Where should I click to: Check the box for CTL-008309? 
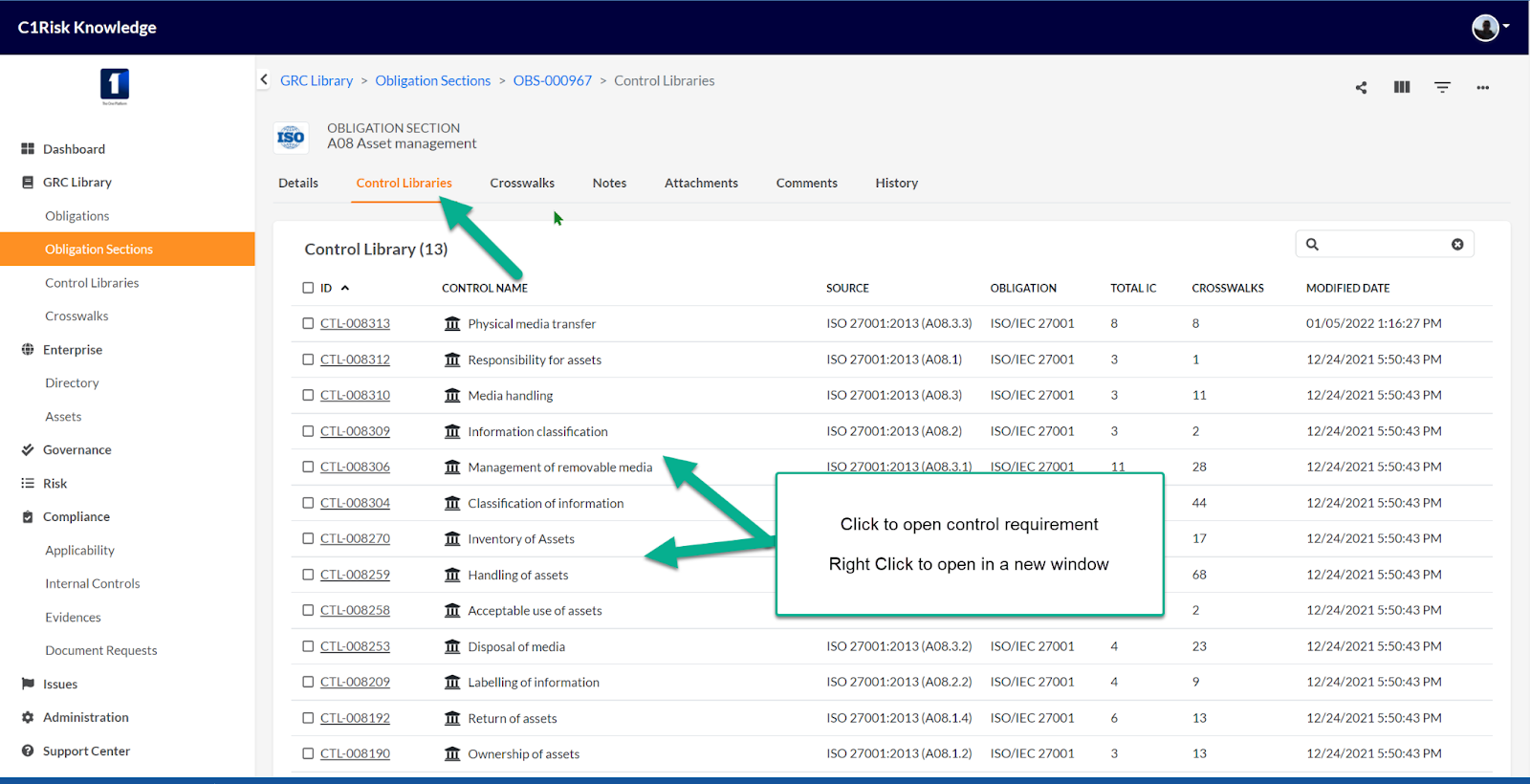click(x=308, y=431)
